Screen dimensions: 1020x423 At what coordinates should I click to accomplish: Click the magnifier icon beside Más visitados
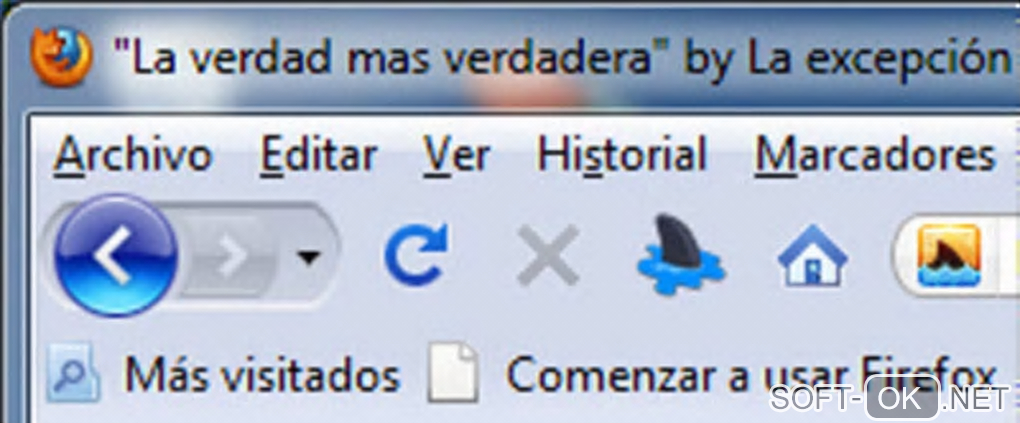tap(73, 374)
